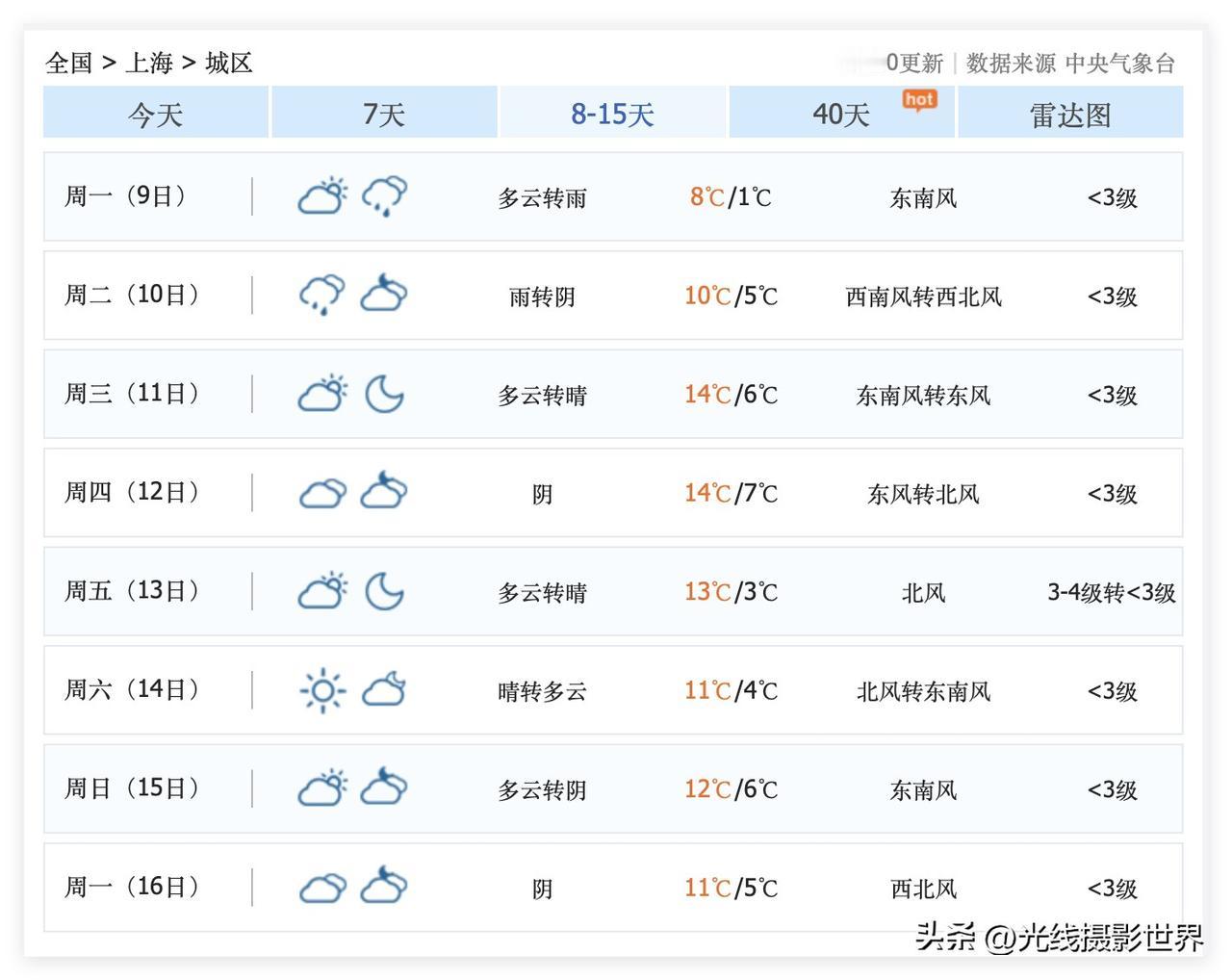This screenshot has width=1232, height=980.
Task: Click the 城区 breadcrumb entry
Action: point(228,62)
